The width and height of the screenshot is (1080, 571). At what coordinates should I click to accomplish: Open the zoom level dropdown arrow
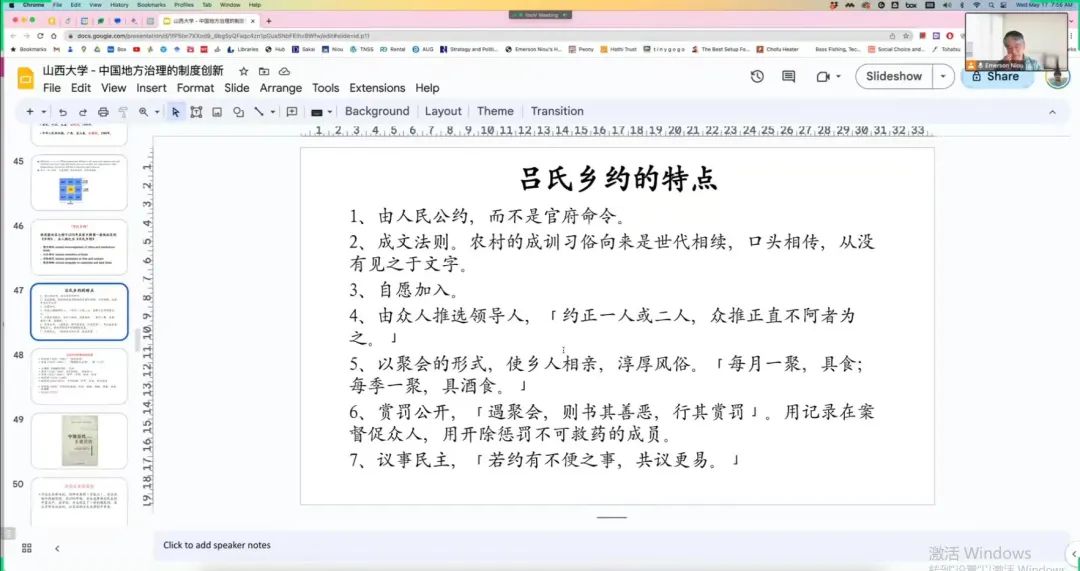pyautogui.click(x=157, y=112)
